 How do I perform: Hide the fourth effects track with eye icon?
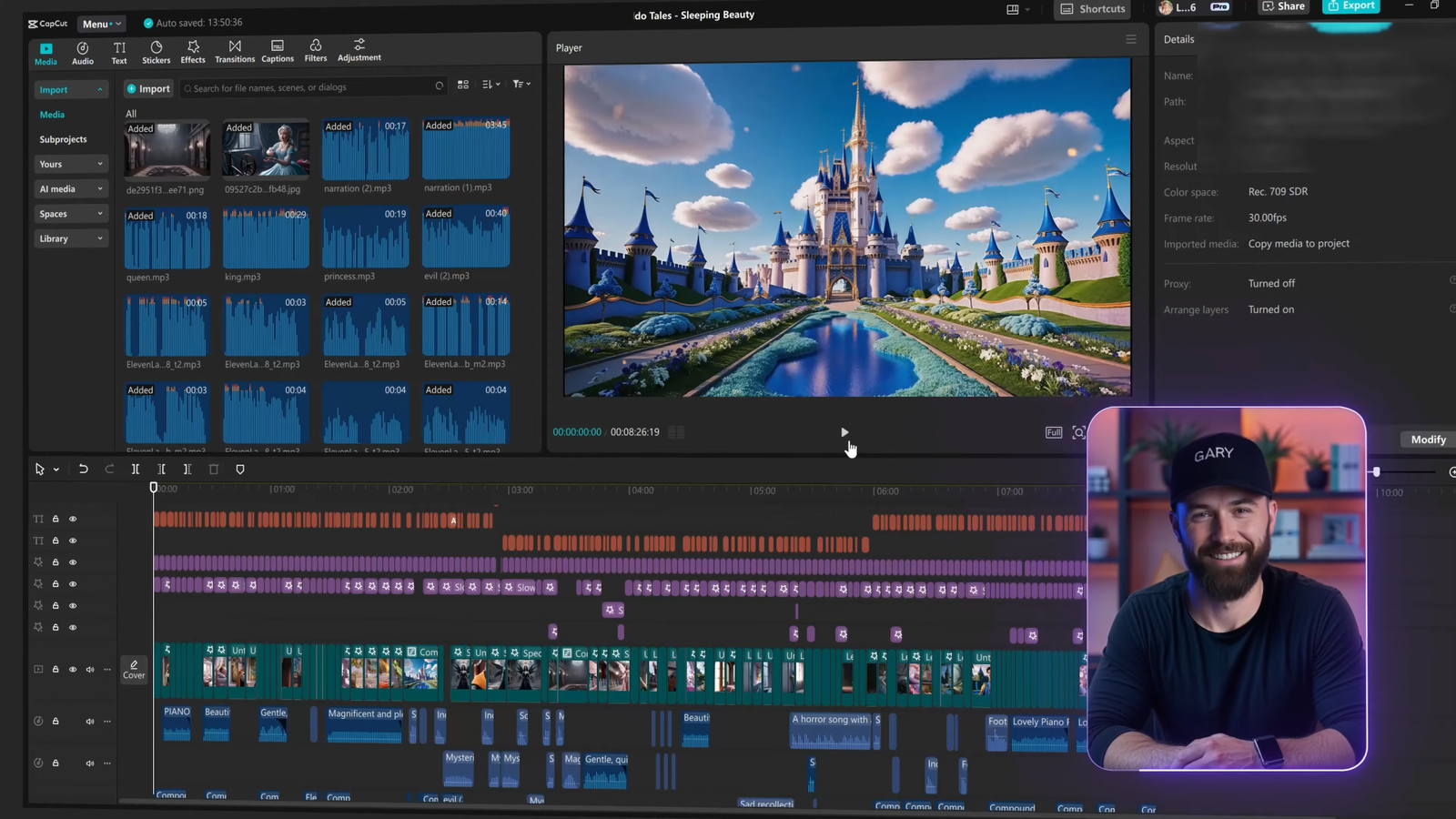tap(73, 627)
